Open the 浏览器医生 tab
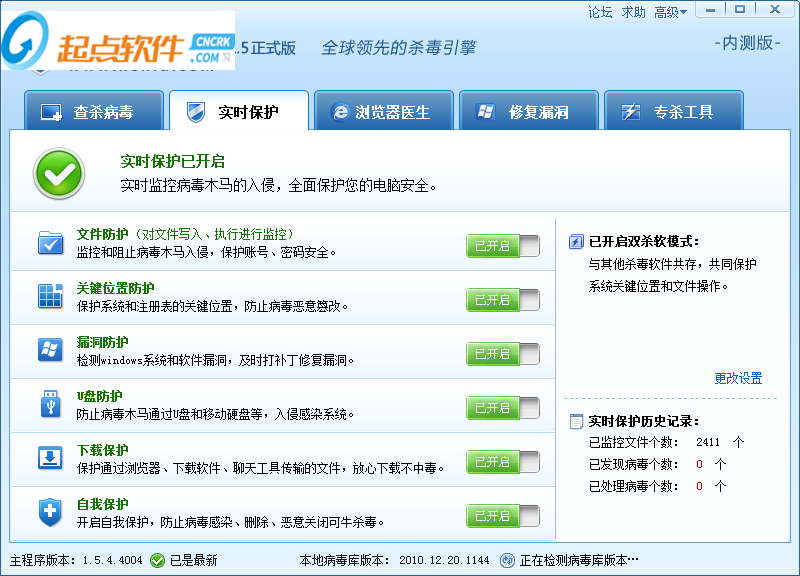Image resolution: width=800 pixels, height=576 pixels. pyautogui.click(x=384, y=111)
